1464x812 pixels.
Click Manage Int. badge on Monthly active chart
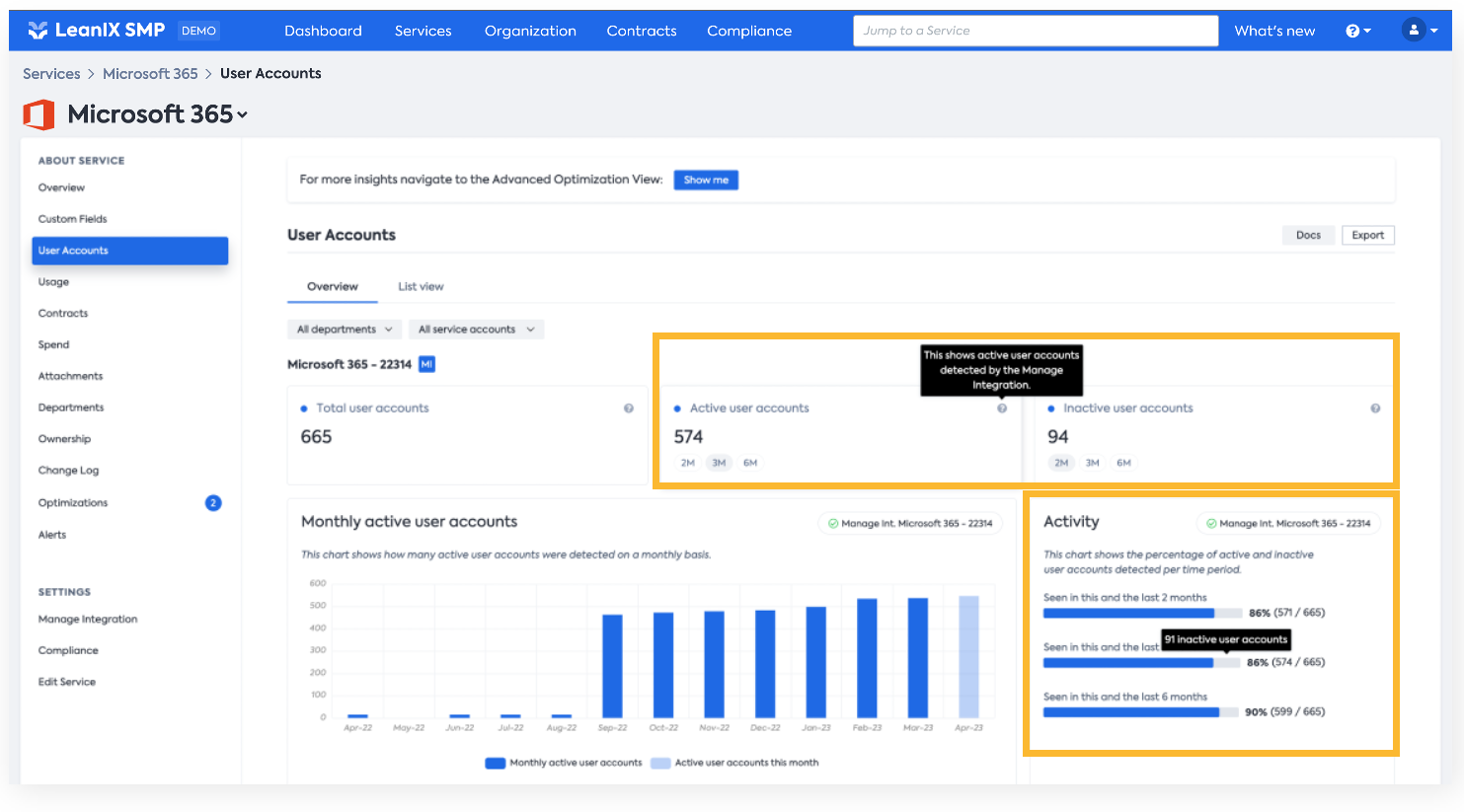pyautogui.click(x=910, y=524)
